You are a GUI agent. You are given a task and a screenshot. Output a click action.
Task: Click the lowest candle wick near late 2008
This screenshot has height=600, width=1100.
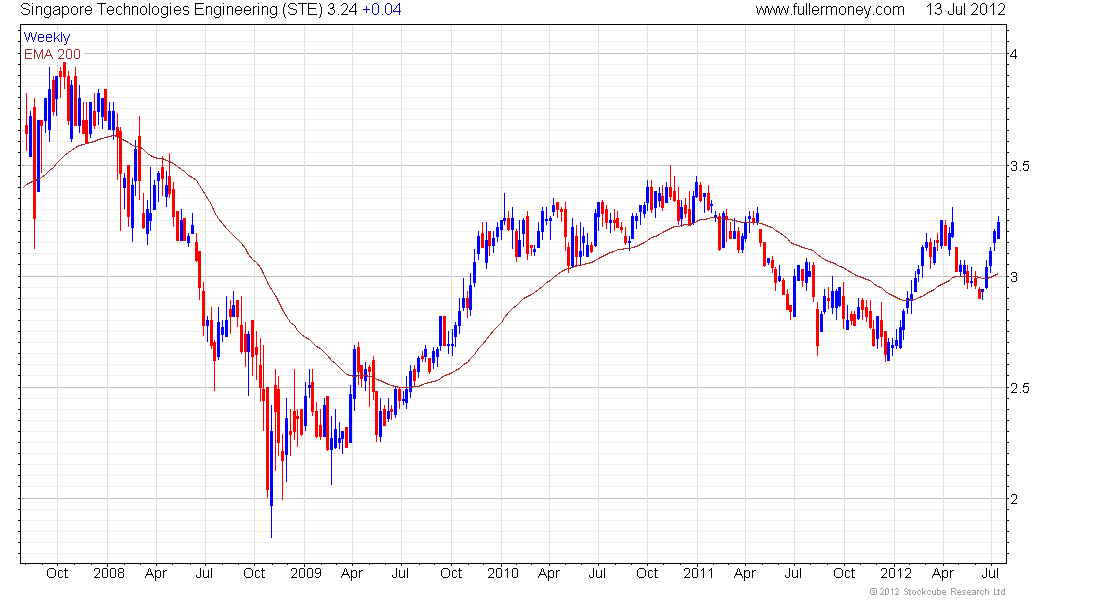(x=271, y=522)
